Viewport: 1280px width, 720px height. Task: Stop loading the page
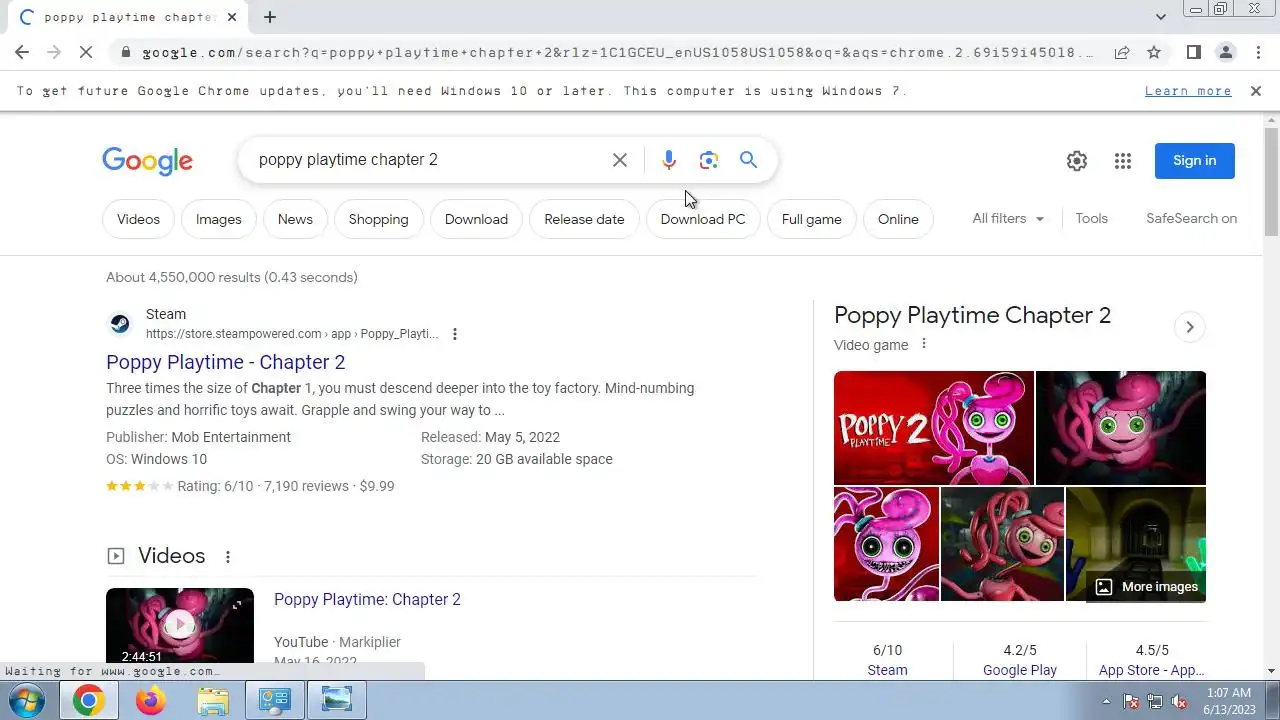point(86,52)
